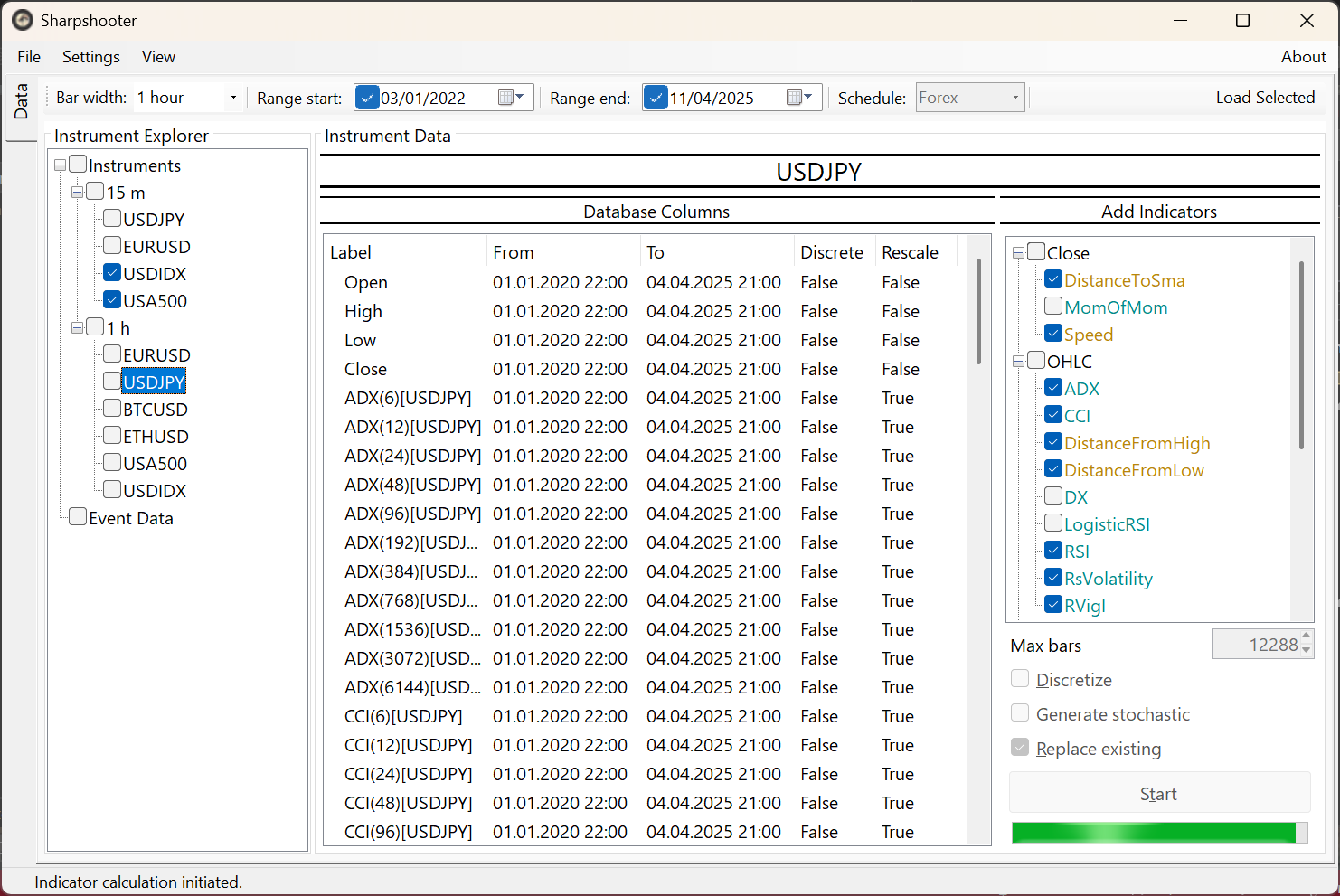Check the MomOfMom indicator
Viewport: 1340px width, 896px height.
click(x=1053, y=306)
